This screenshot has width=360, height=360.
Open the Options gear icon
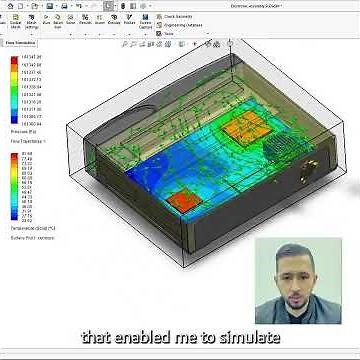pos(143,6)
